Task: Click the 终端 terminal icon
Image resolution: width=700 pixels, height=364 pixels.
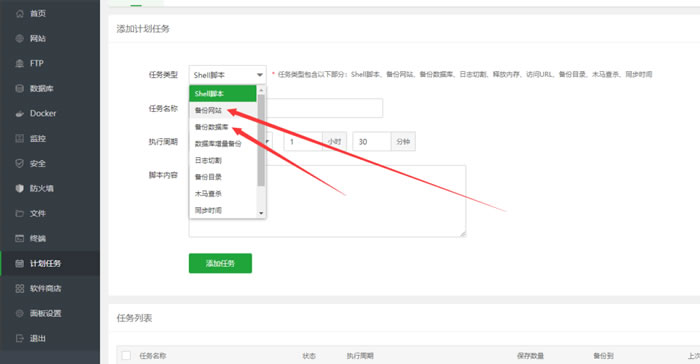Action: point(20,238)
